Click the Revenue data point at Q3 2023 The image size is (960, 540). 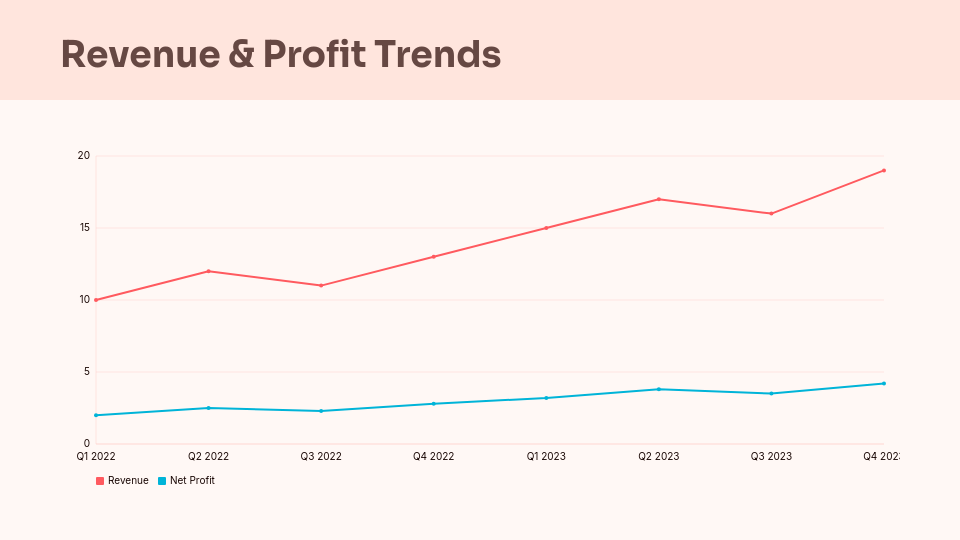771,213
